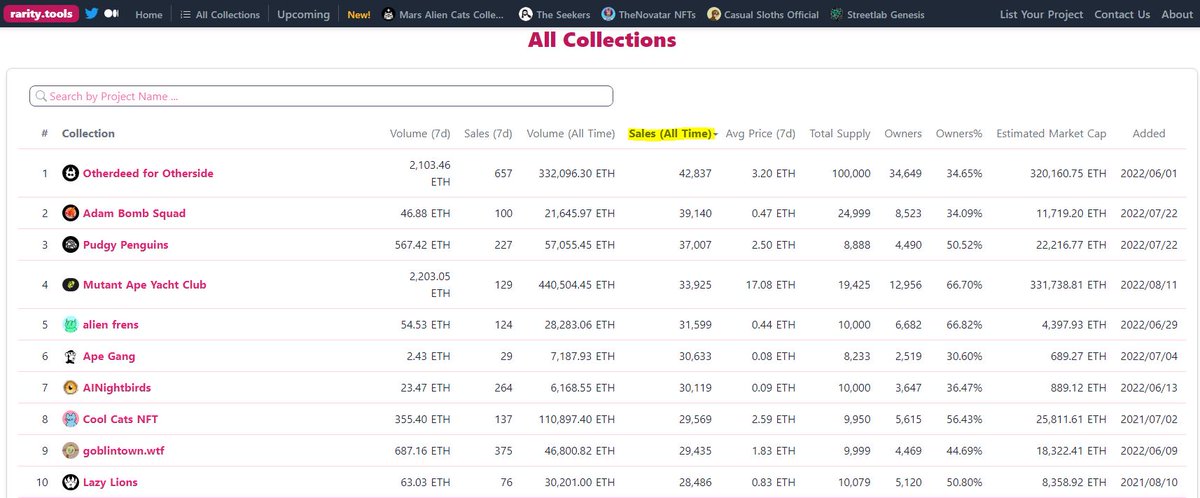Open Cool Cats NFT collection link
The height and width of the screenshot is (498, 1200).
click(121, 419)
